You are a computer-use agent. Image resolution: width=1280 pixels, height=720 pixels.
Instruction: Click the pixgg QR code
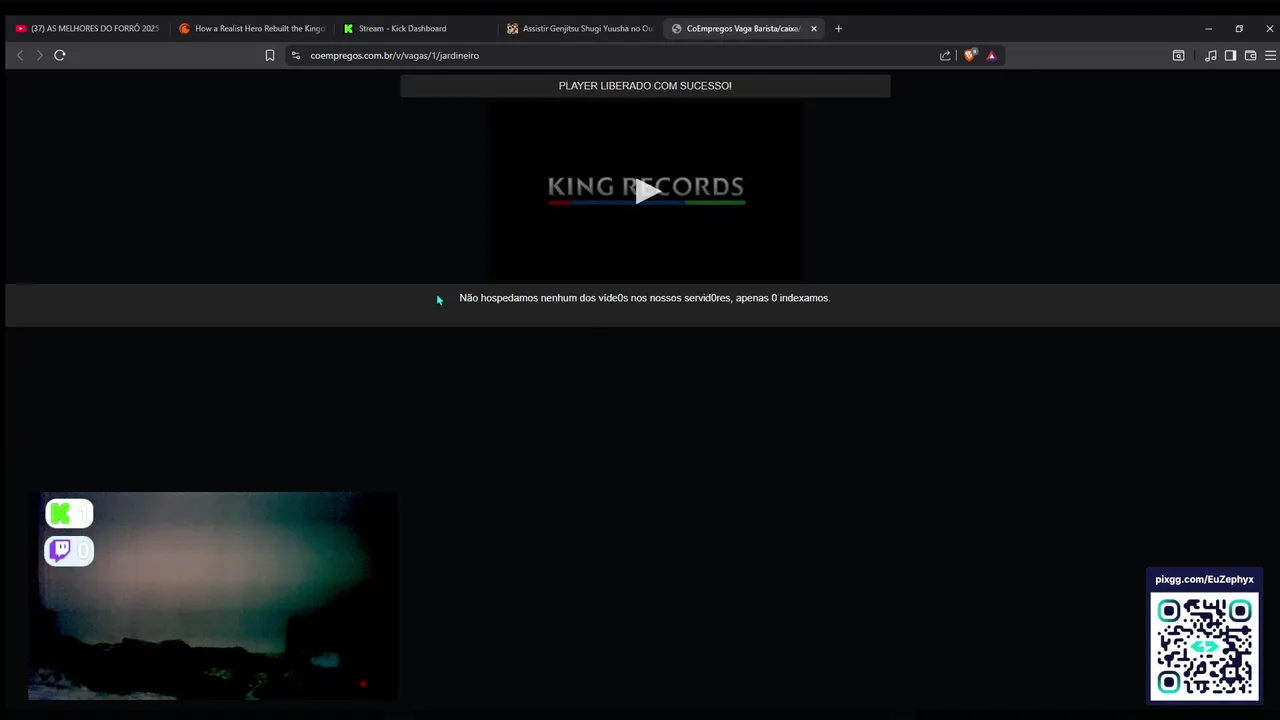coord(1205,647)
